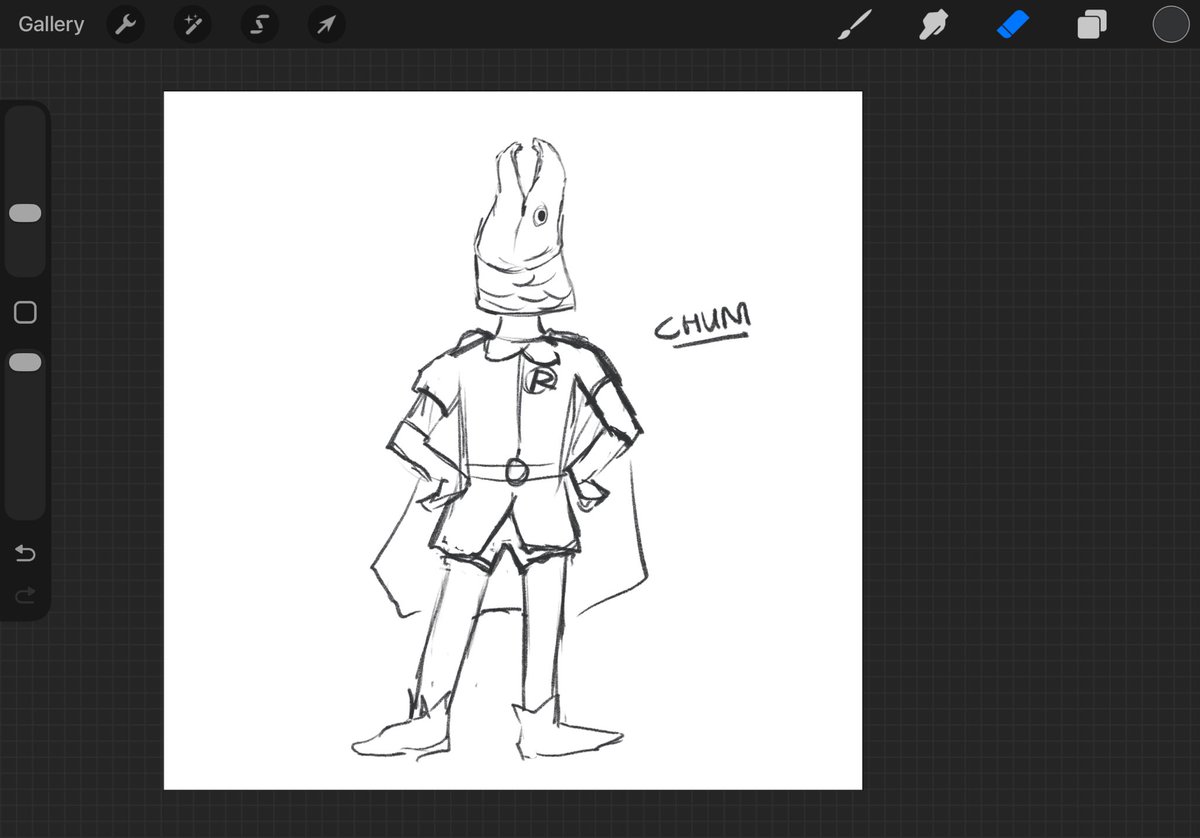Redo the last undone stroke
1200x838 pixels.
point(25,596)
